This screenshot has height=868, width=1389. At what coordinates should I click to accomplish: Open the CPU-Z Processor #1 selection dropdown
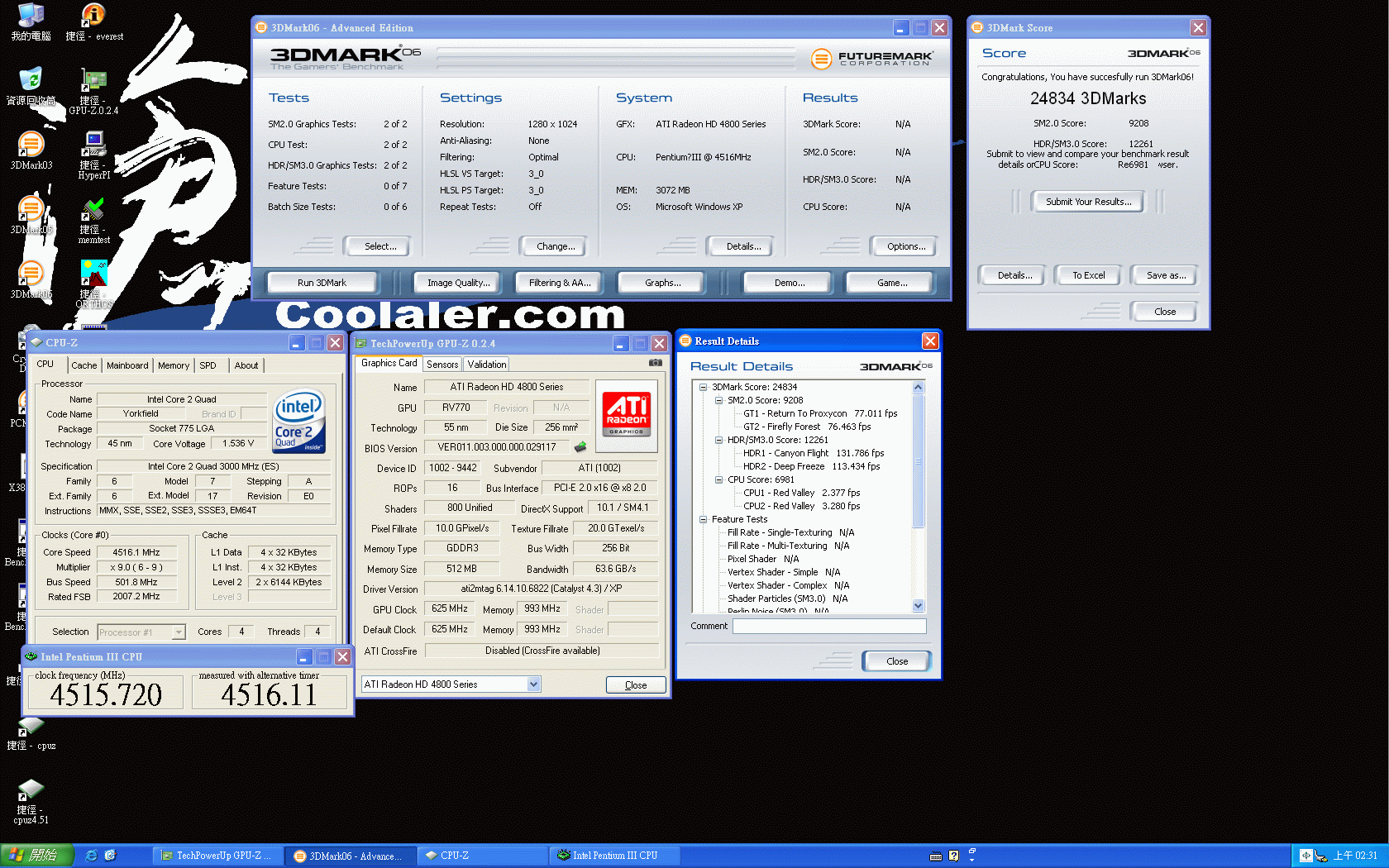coord(179,632)
